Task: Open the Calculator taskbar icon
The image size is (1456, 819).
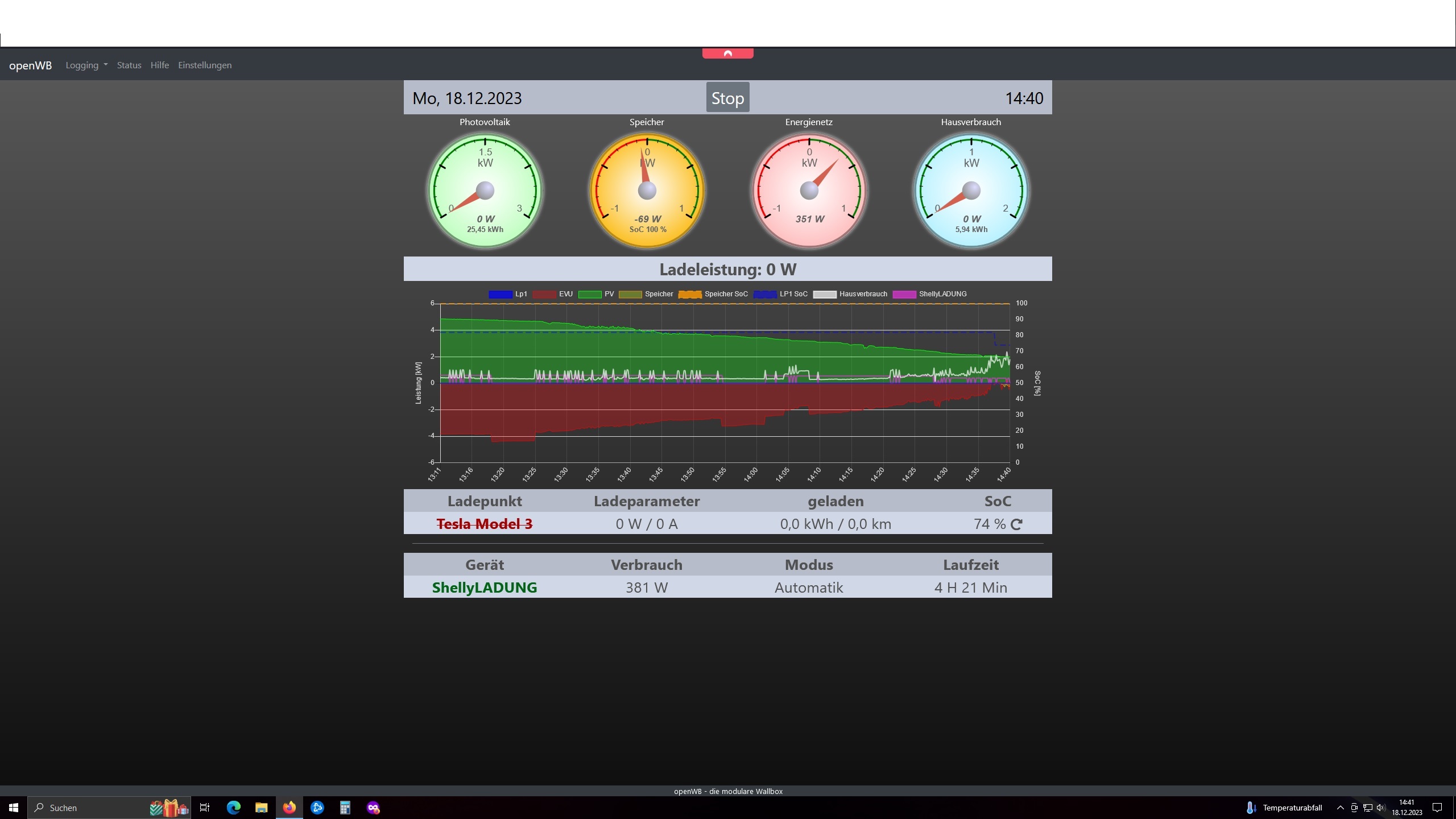Action: pos(345,808)
